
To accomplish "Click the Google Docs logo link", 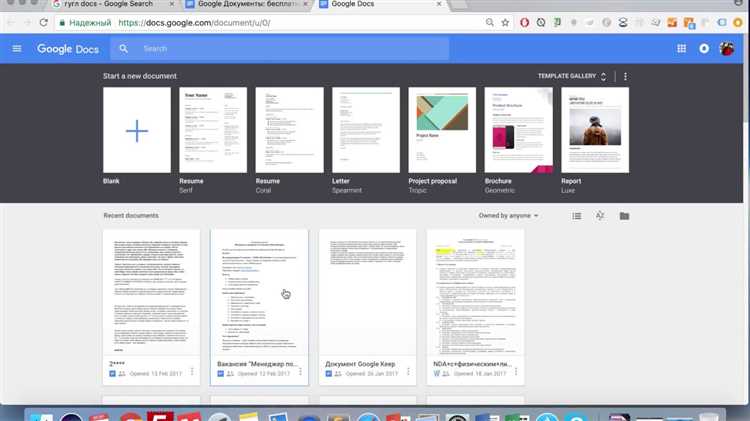I will (x=68, y=49).
